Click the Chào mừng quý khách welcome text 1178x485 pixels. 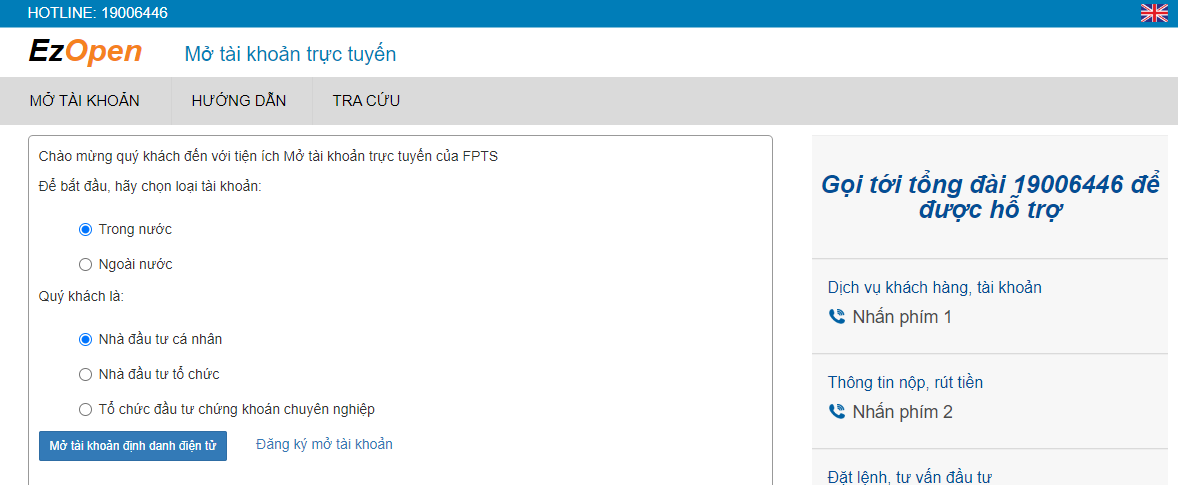268,156
